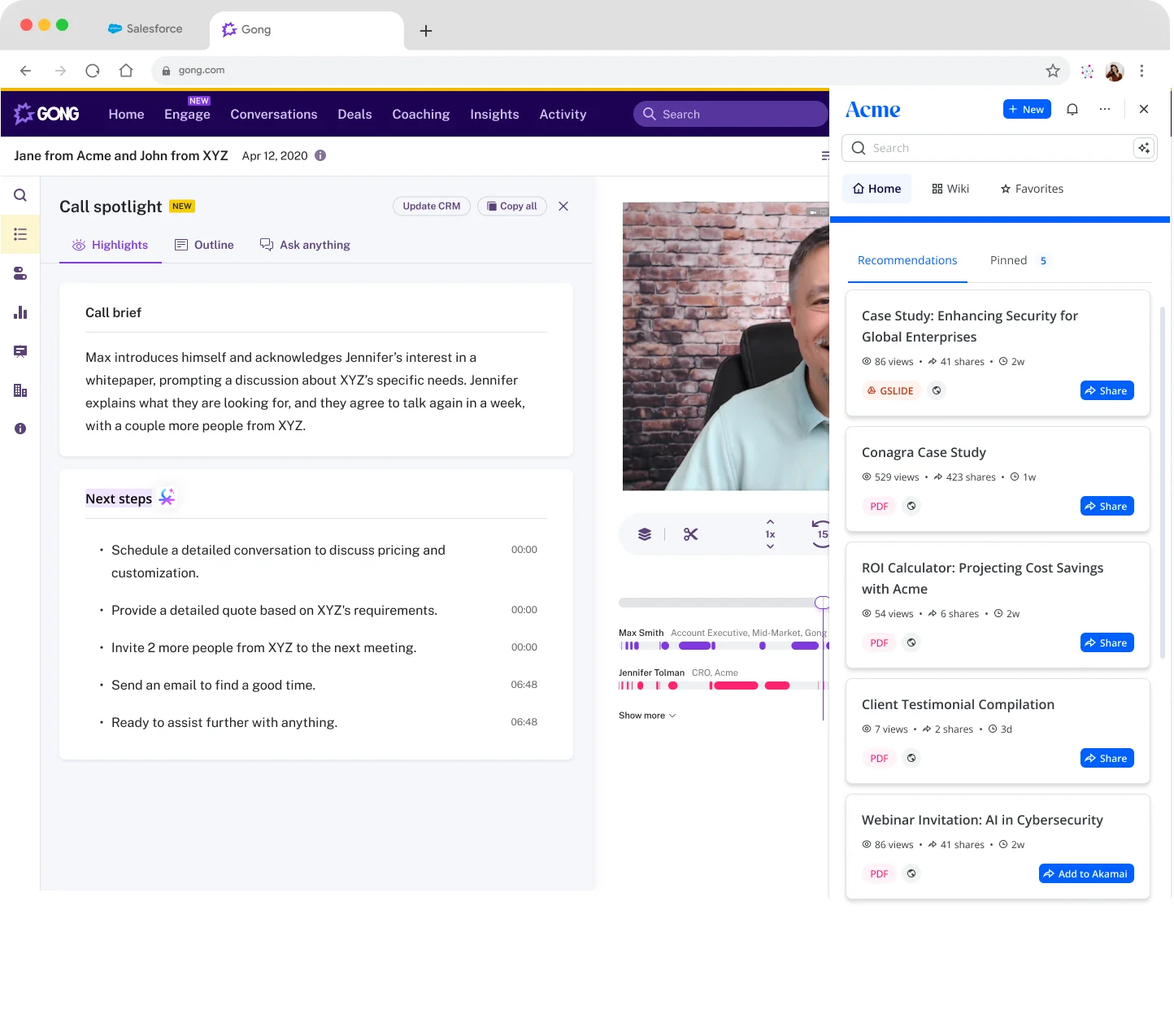Click Max Smith's speaker timeline track
Screen dimensions: 1174x1036
pyautogui.click(x=724, y=646)
